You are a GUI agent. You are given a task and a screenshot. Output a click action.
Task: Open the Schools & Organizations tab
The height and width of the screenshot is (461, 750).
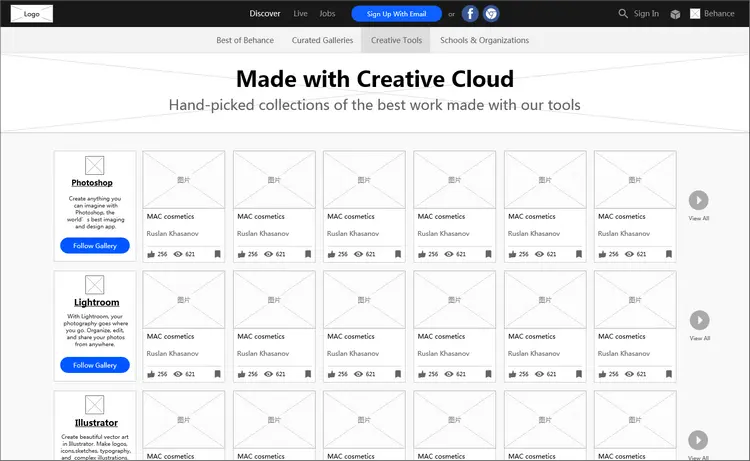click(485, 40)
